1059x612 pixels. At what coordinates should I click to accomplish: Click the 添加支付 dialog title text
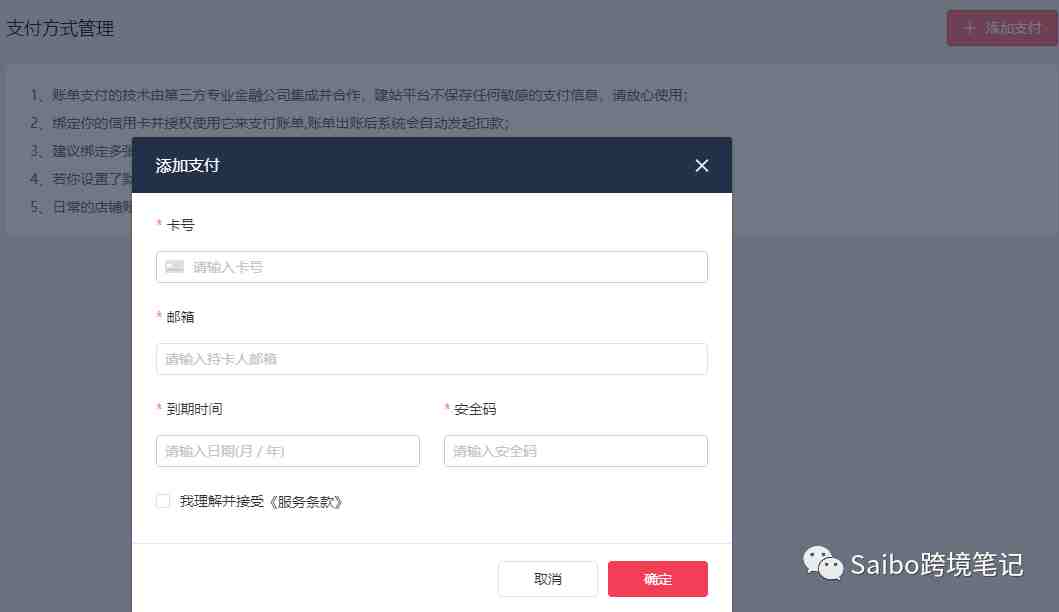[187, 165]
